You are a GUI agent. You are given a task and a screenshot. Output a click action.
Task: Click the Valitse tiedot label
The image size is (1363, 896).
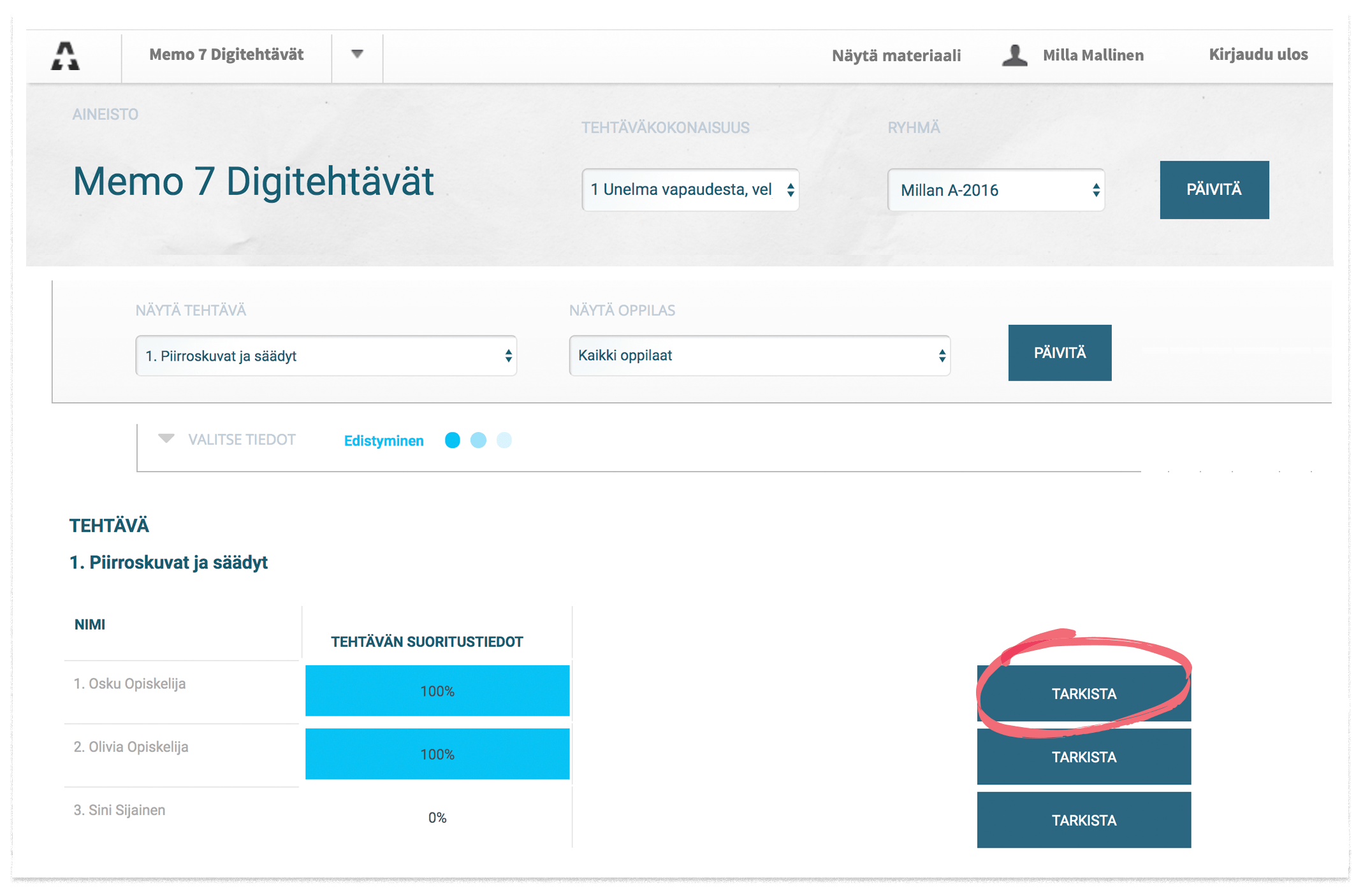pos(242,440)
